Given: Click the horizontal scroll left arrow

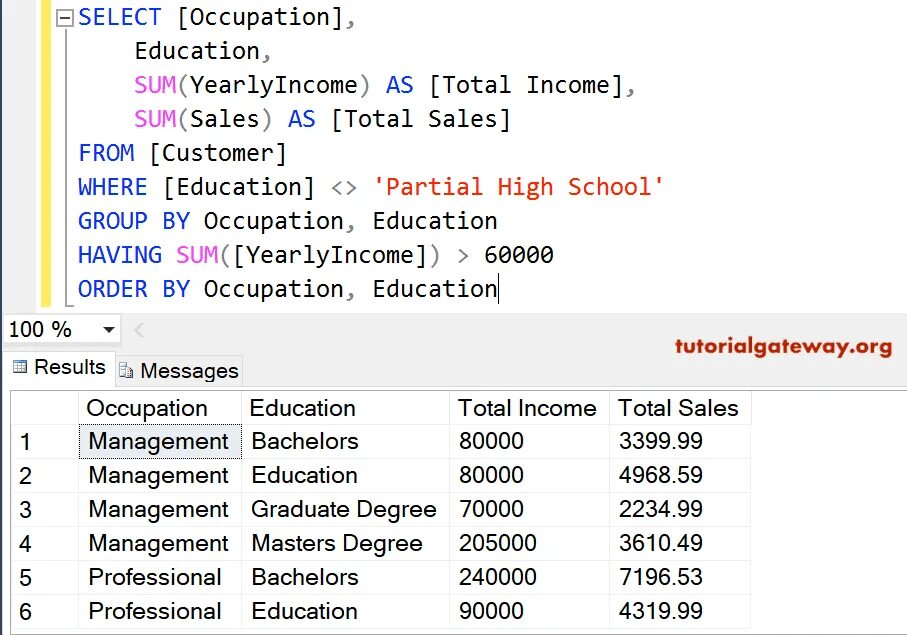Looking at the screenshot, I should [139, 330].
